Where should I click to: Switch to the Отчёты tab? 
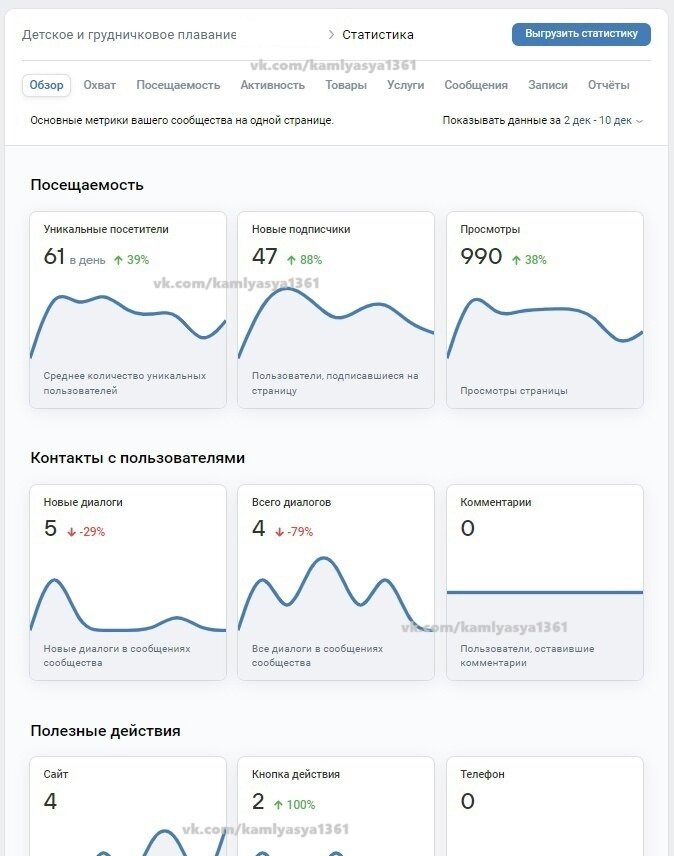pyautogui.click(x=609, y=85)
